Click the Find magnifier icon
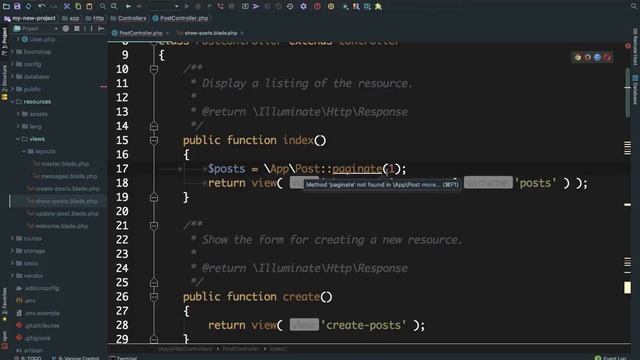The image size is (640, 360). (103, 6)
